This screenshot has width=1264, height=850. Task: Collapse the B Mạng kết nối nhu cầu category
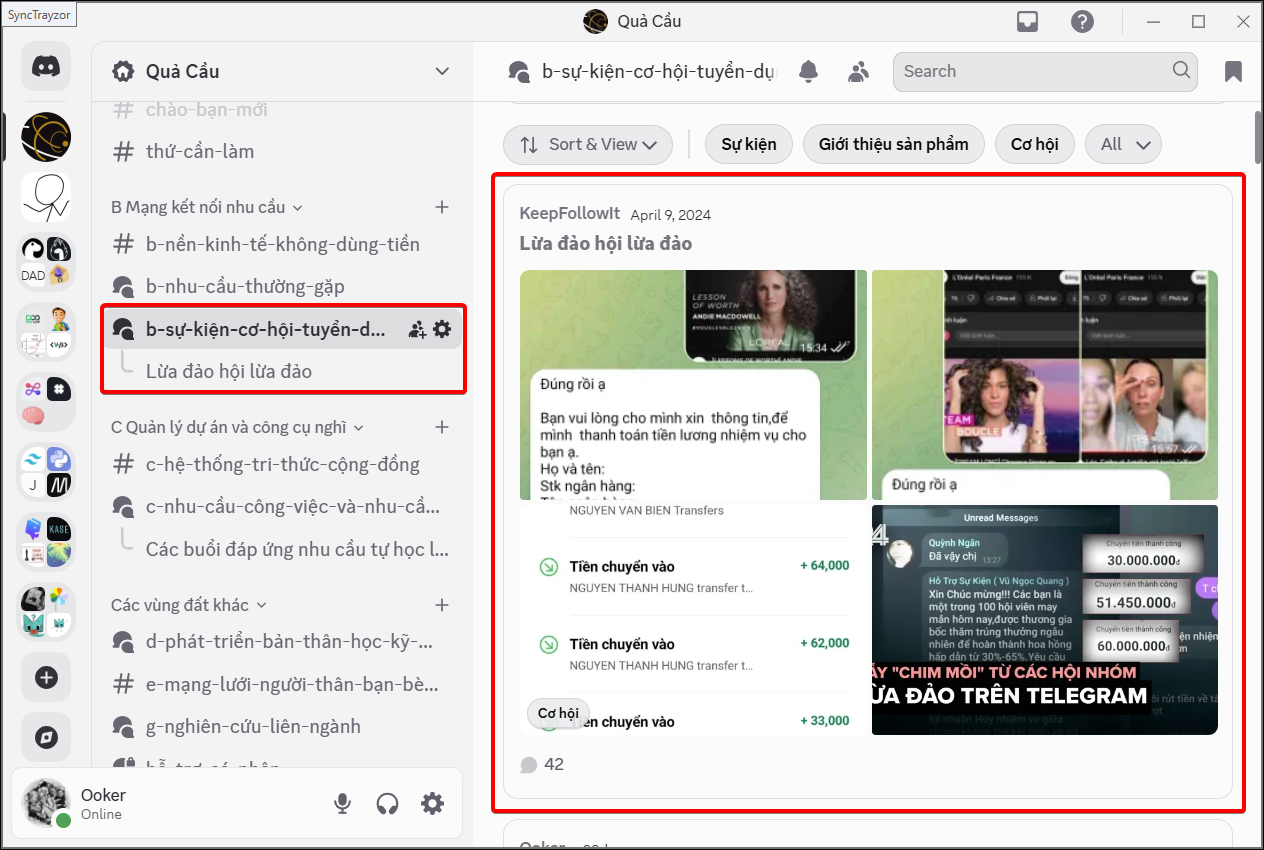click(x=206, y=207)
